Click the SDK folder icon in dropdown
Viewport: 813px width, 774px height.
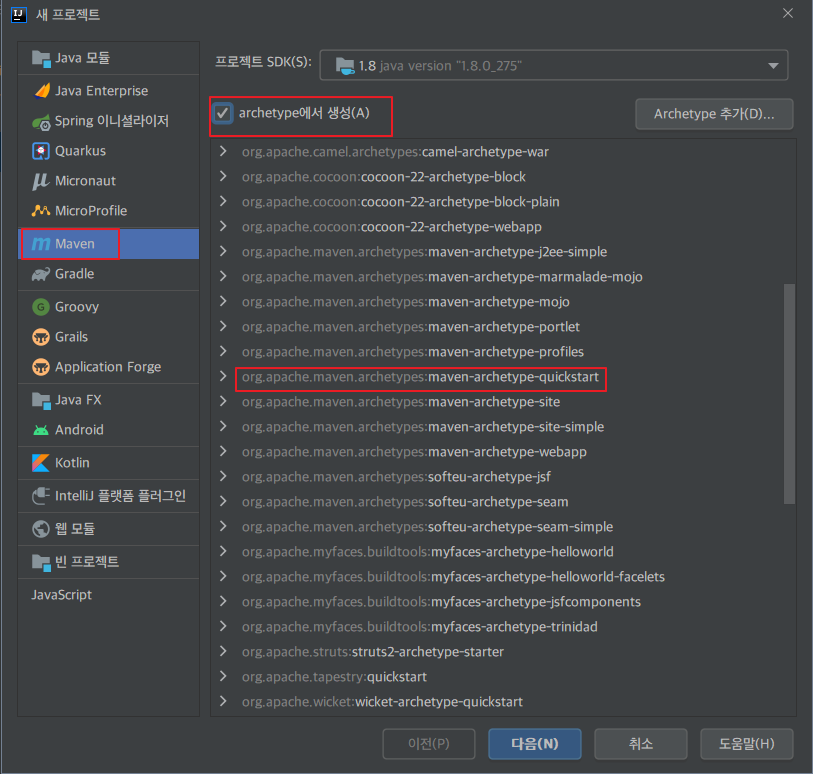pyautogui.click(x=345, y=66)
